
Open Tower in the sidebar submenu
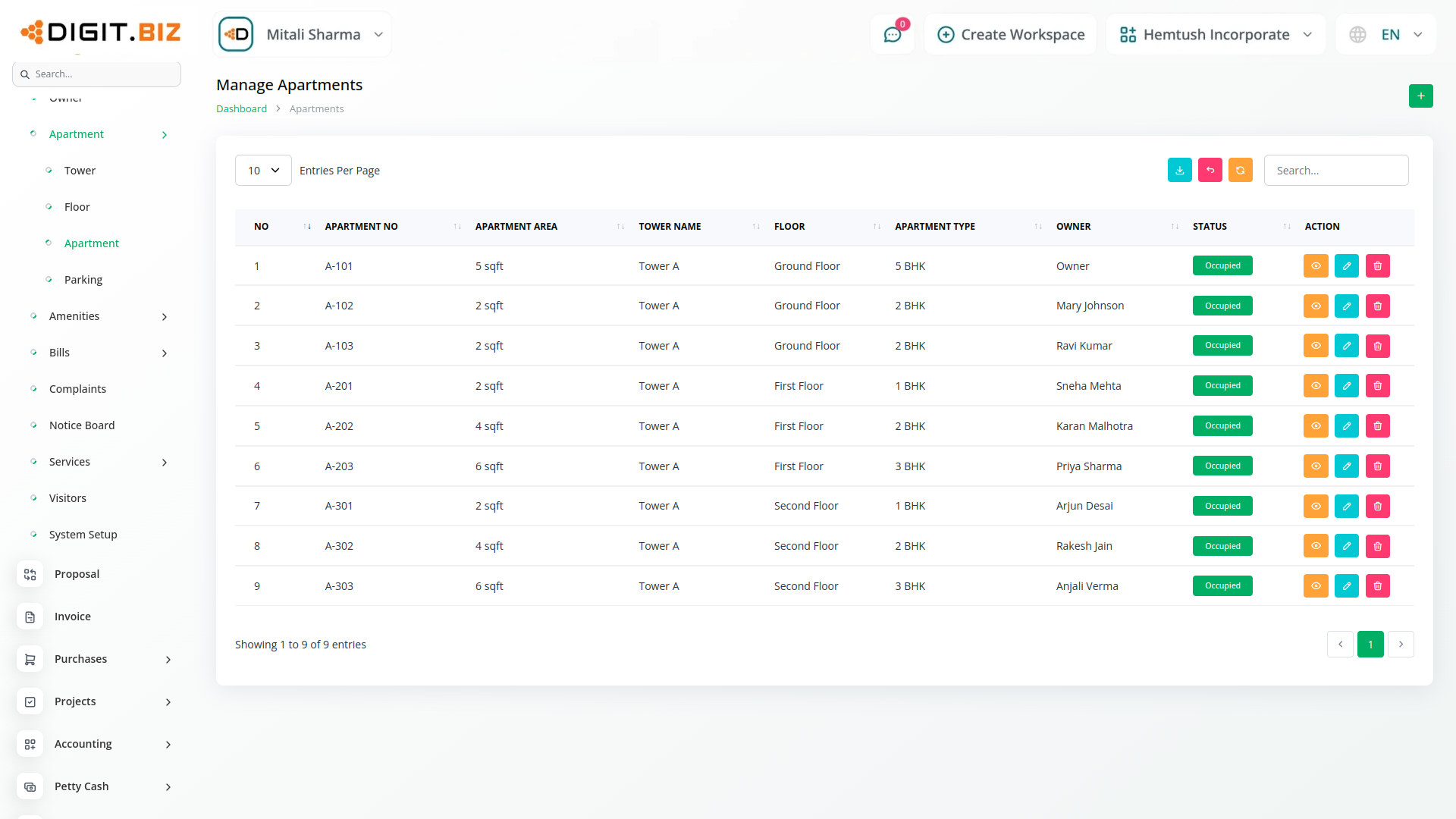coord(80,171)
